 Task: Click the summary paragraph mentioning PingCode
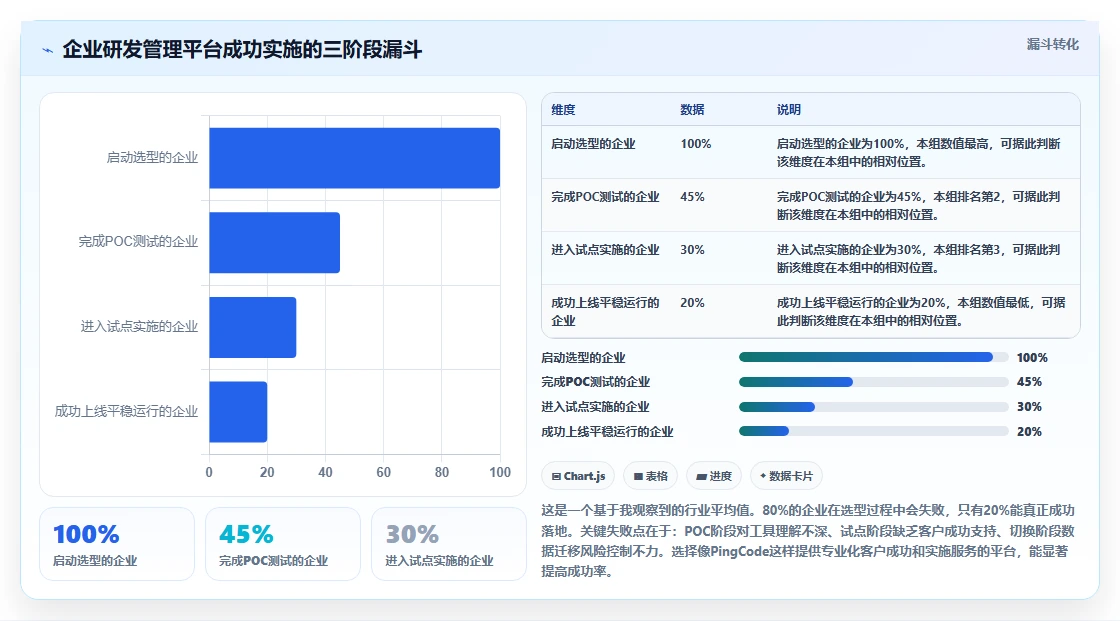tap(808, 540)
